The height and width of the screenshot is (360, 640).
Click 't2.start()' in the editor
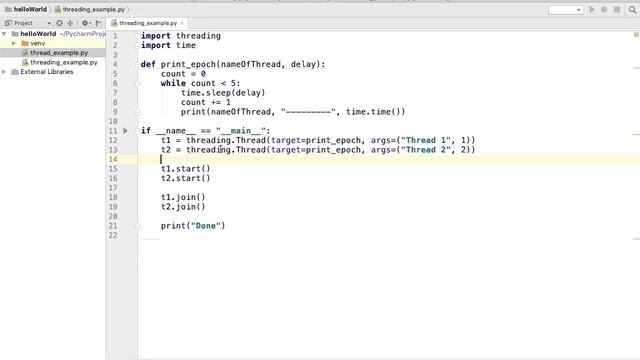tap(185, 178)
